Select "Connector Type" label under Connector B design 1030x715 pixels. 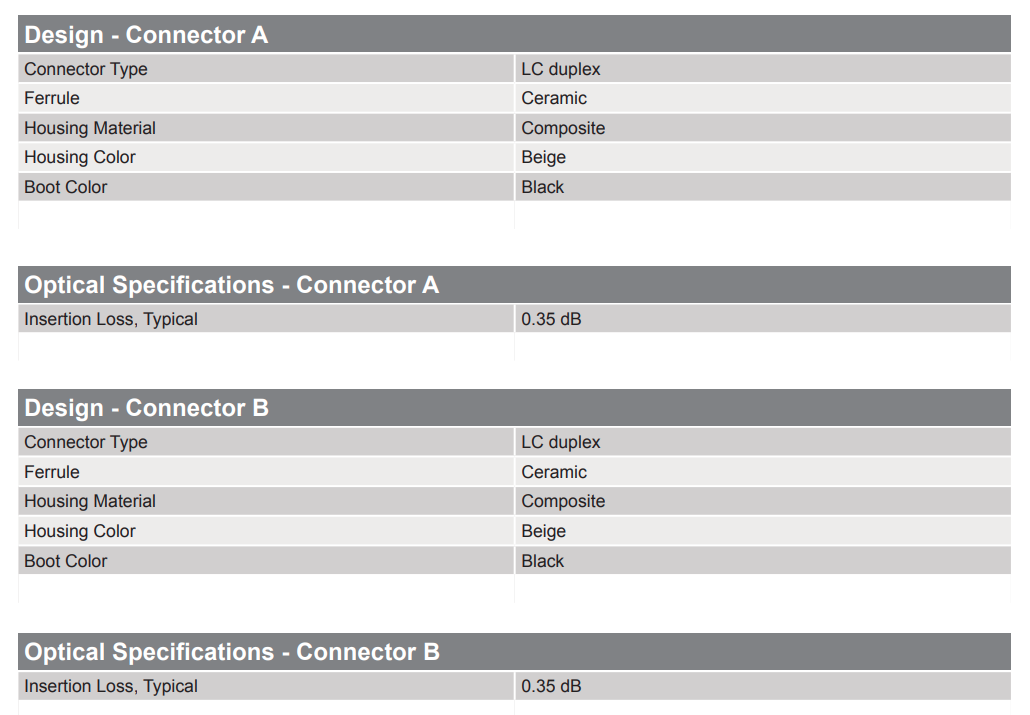pyautogui.click(x=86, y=442)
